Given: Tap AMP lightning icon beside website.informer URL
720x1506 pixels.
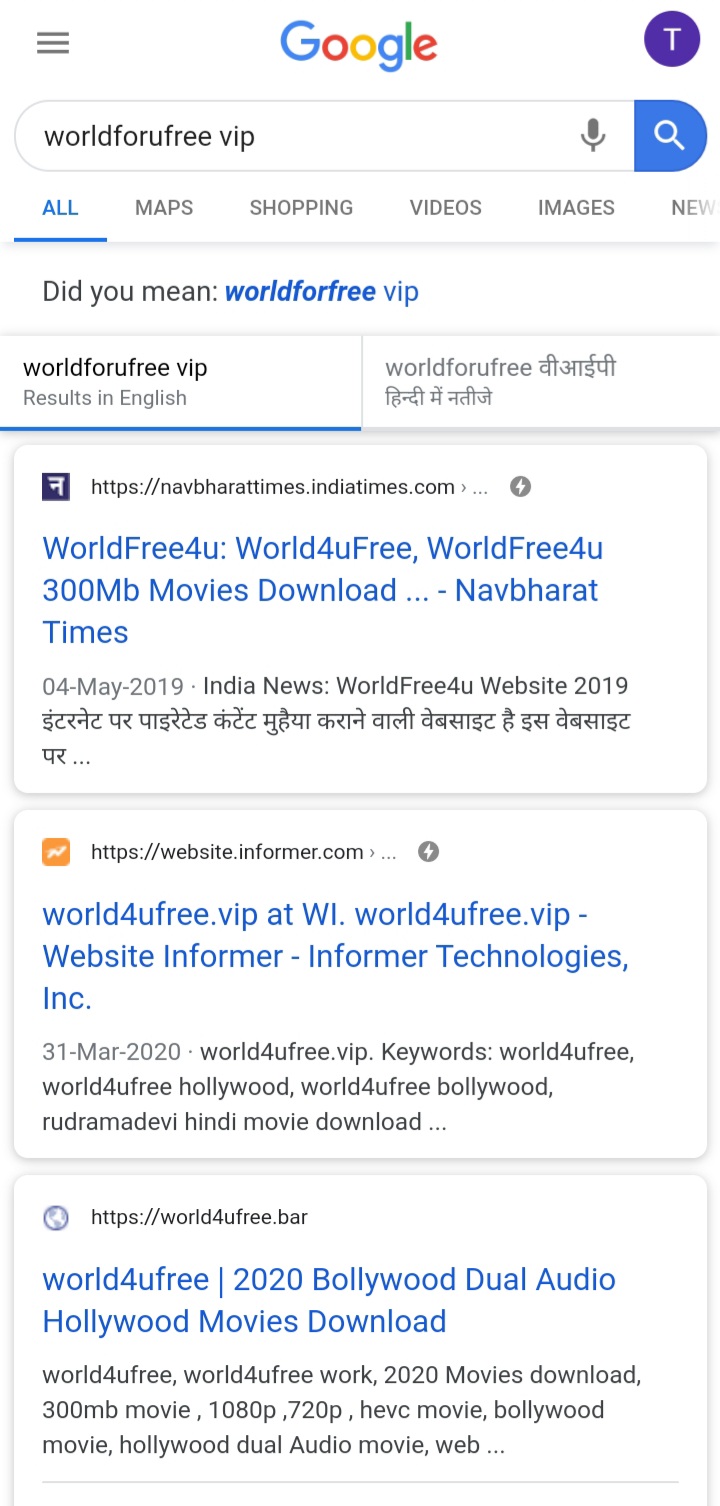Looking at the screenshot, I should click(x=428, y=852).
